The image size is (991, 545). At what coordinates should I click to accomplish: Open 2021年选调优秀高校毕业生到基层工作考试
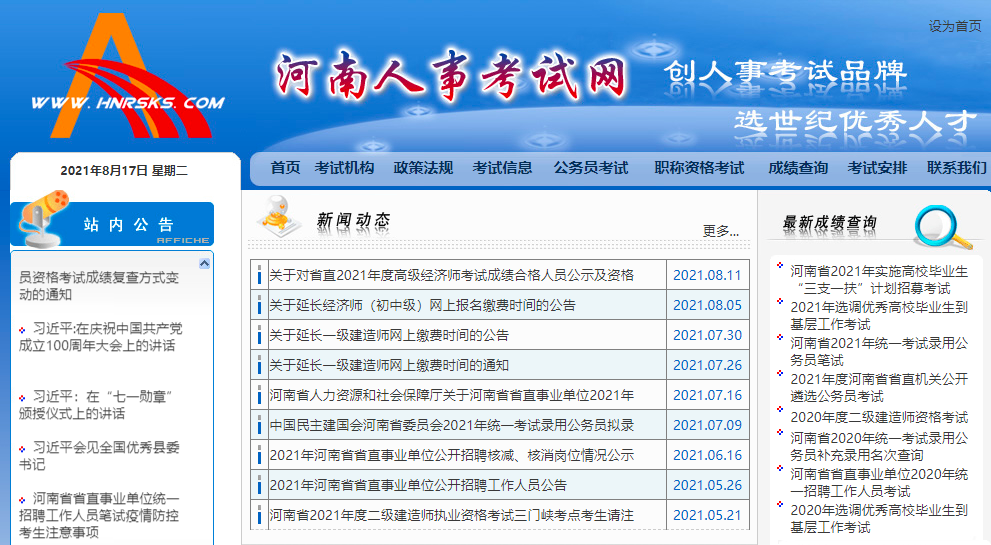pos(879,315)
